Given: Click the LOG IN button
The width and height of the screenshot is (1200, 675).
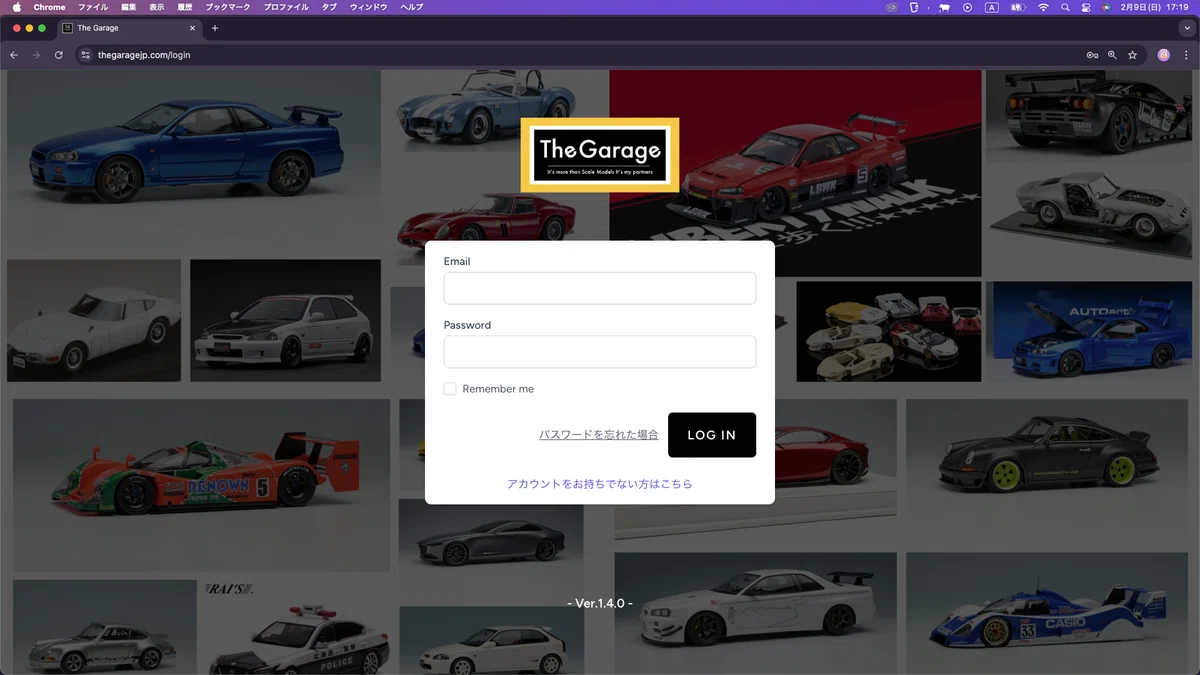Looking at the screenshot, I should pyautogui.click(x=712, y=435).
